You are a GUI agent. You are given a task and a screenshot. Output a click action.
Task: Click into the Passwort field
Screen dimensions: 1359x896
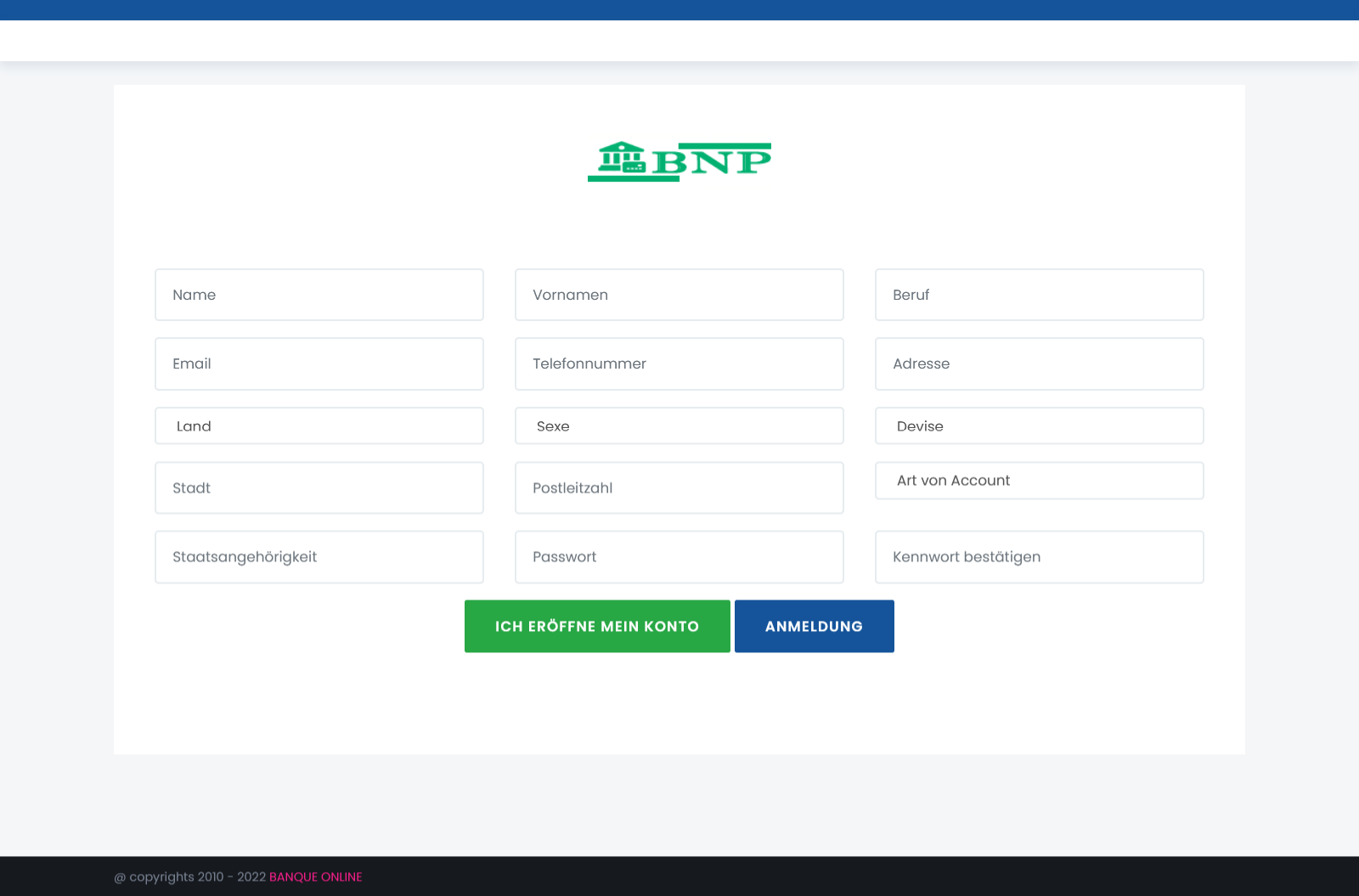(x=679, y=557)
